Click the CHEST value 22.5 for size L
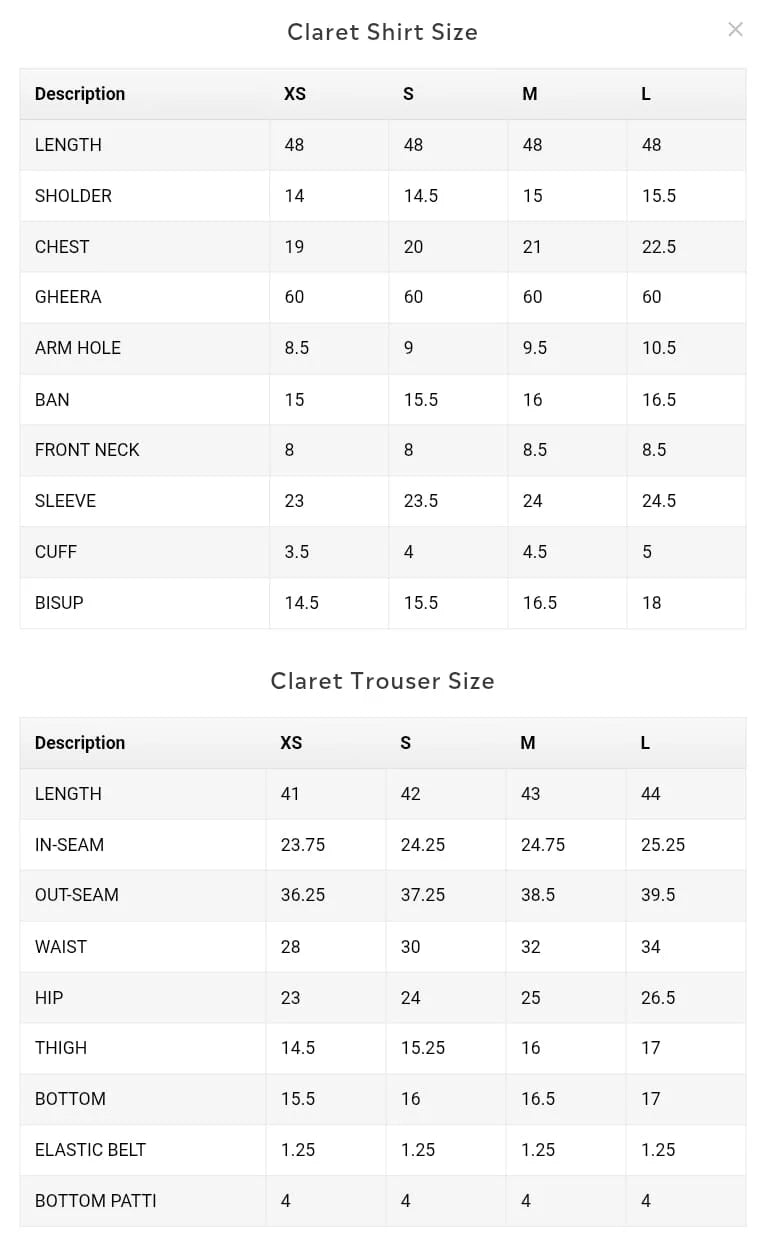 point(659,247)
